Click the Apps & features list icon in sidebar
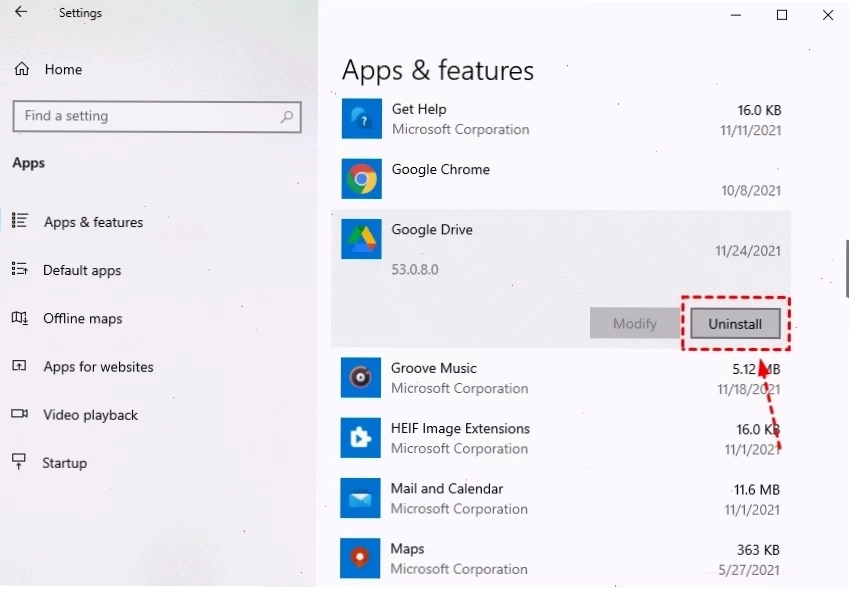Screen dimensions: 849x589 (x=20, y=221)
